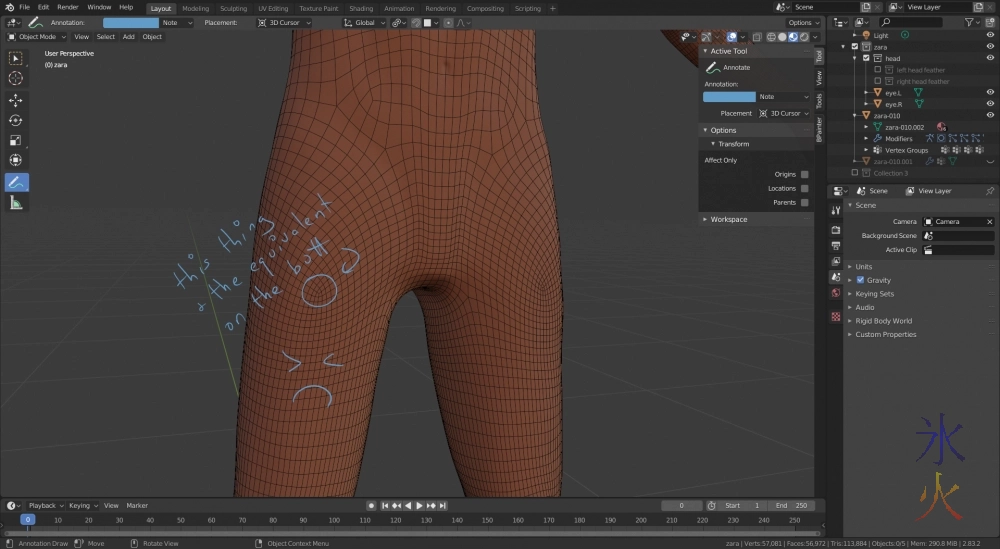This screenshot has height=549, width=1000.
Task: Select the Select Box tool
Action: click(16, 58)
